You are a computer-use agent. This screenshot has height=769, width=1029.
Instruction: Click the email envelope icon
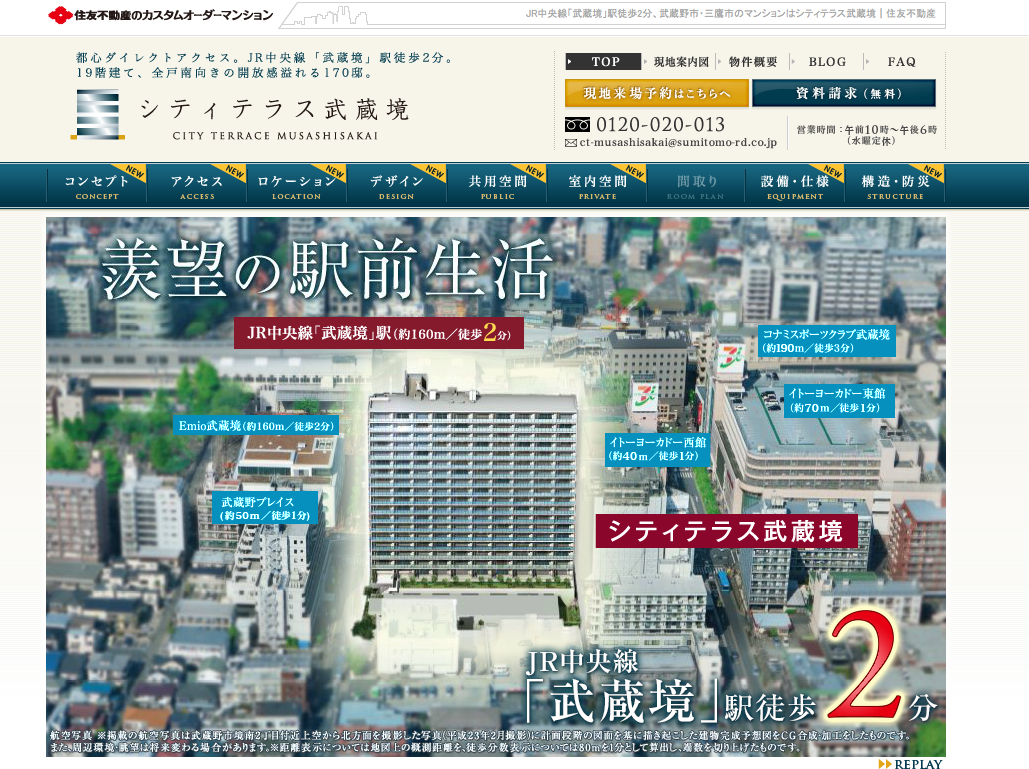571,143
